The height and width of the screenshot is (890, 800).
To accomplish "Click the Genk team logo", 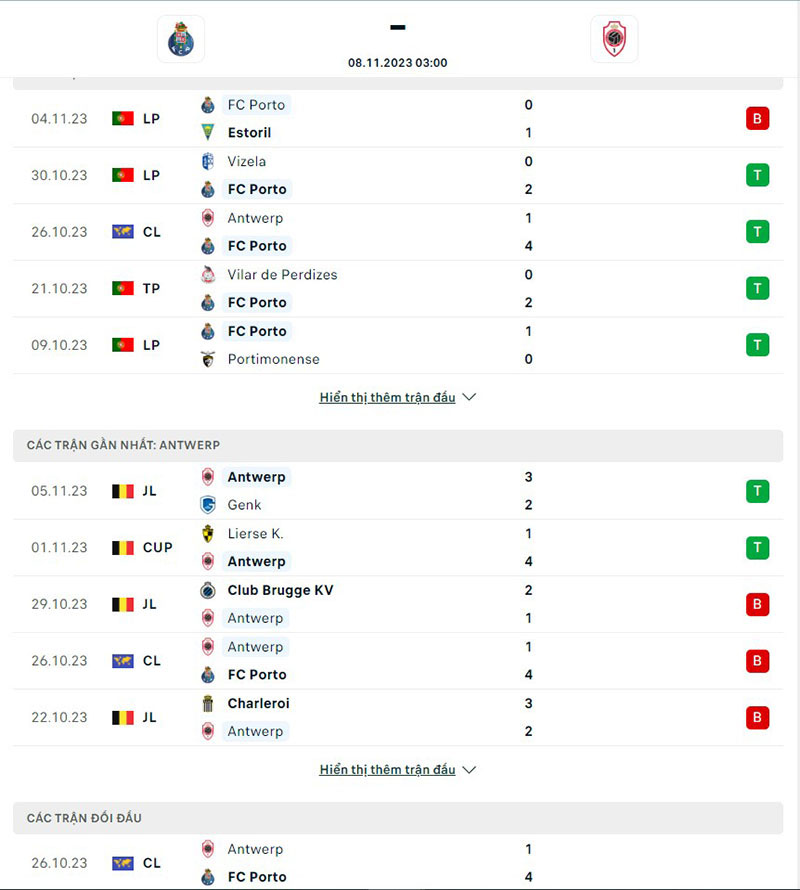I will coord(208,505).
